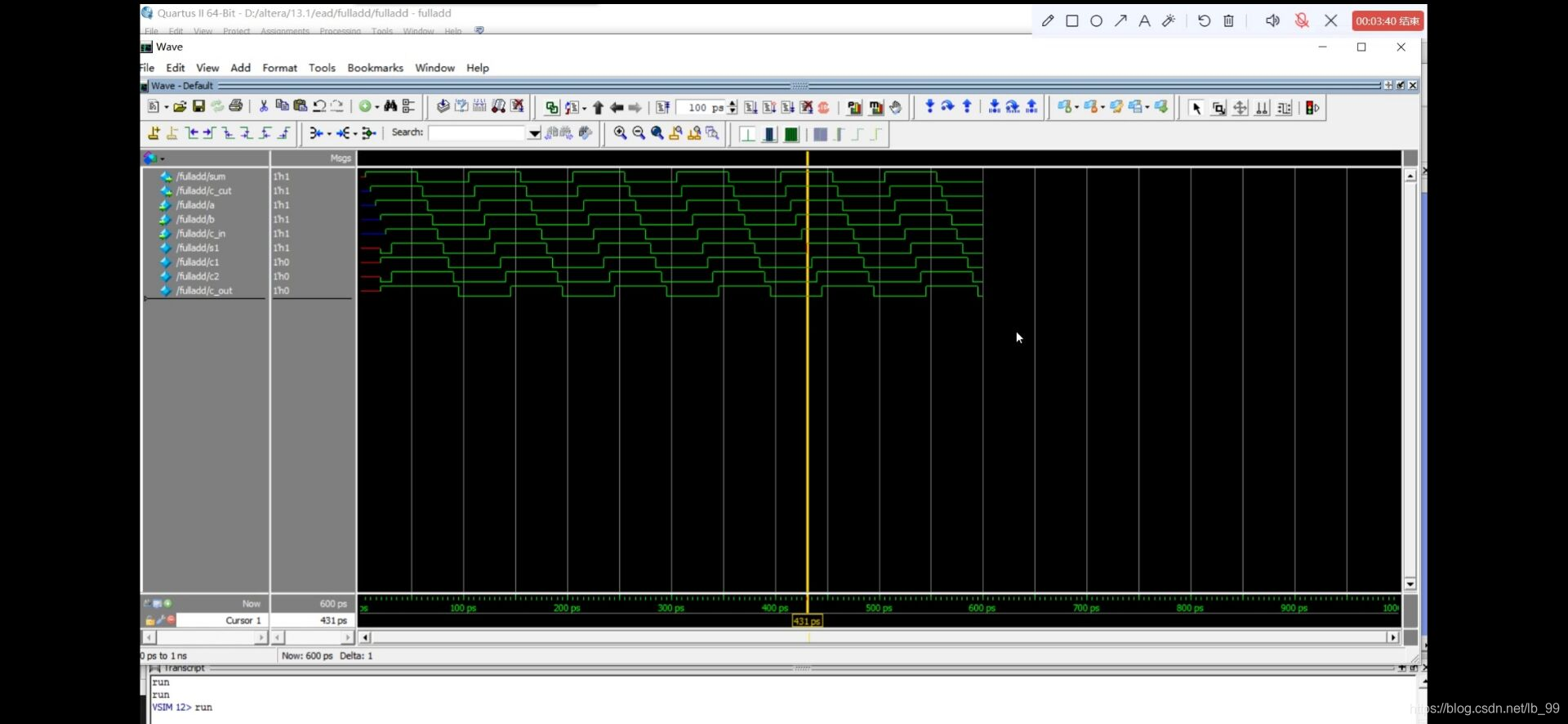This screenshot has width=1568, height=724.
Task: Open dropdown beside the expand-fan-out icon
Action: coord(354,133)
